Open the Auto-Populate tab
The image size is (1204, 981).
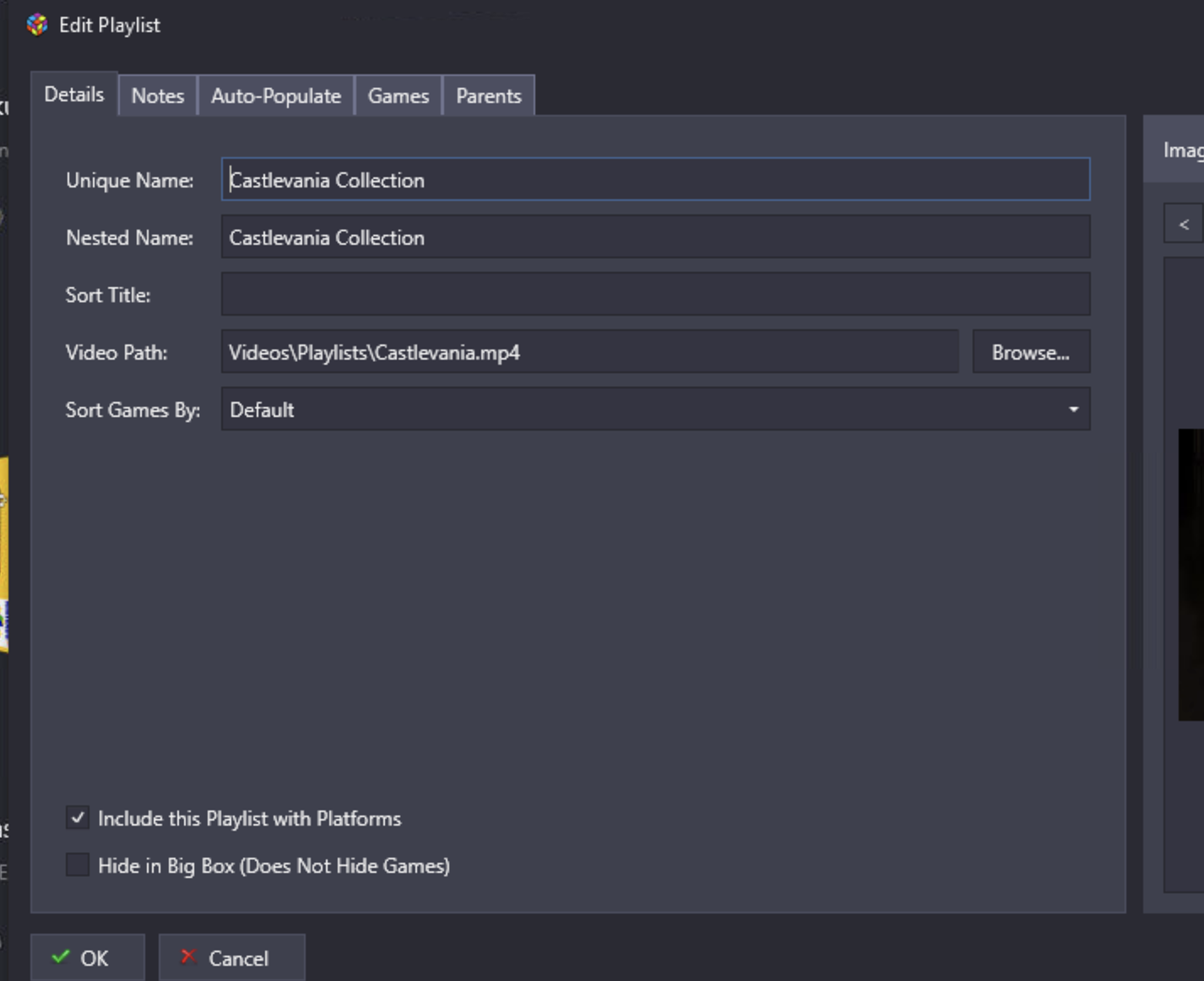(x=276, y=95)
